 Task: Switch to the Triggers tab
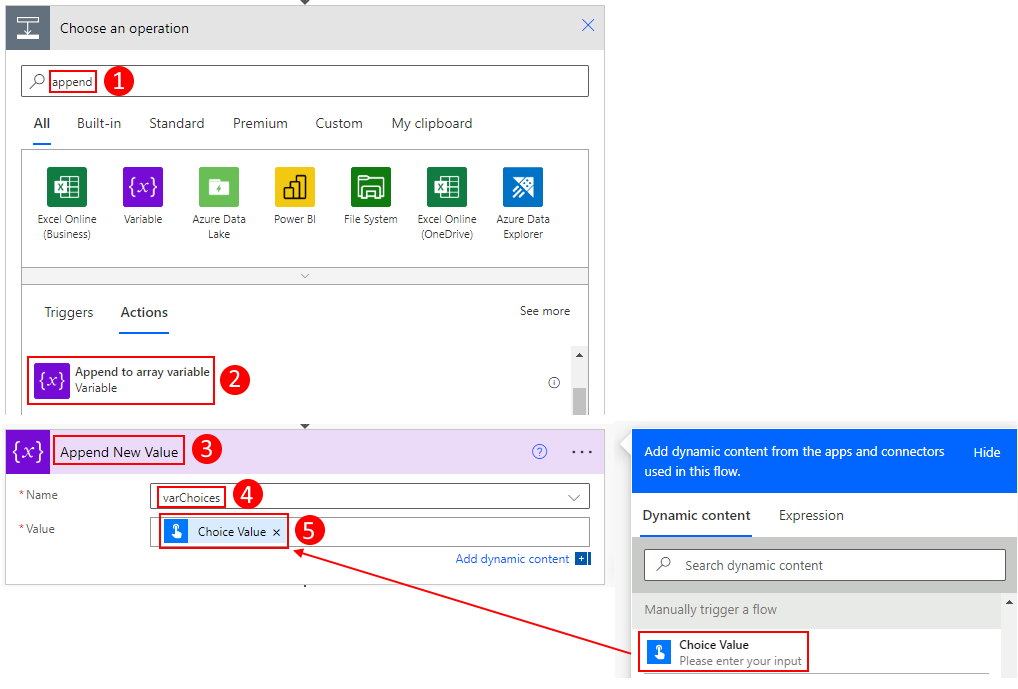tap(68, 312)
